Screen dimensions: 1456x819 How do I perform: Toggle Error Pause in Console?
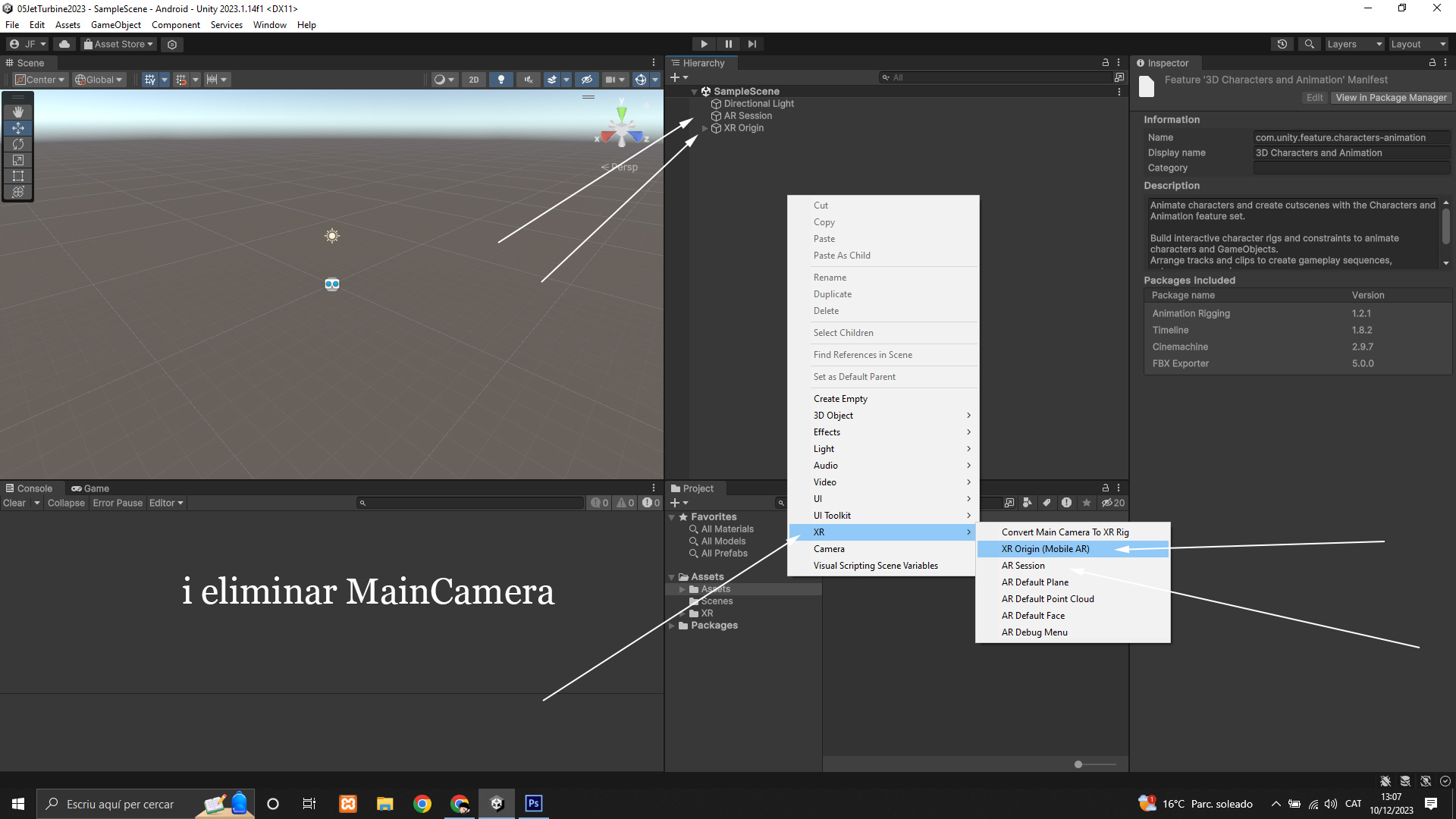[118, 503]
